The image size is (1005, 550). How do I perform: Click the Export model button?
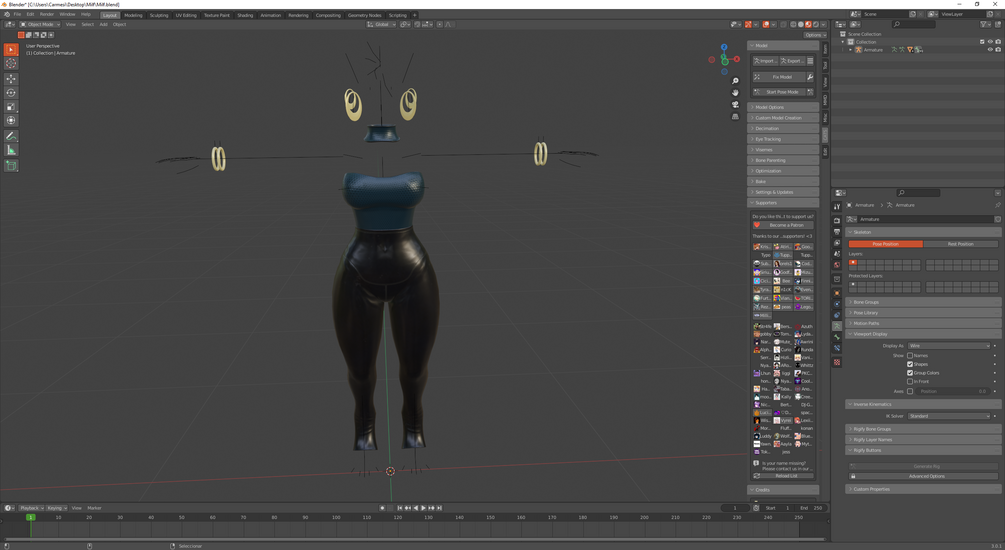point(791,61)
